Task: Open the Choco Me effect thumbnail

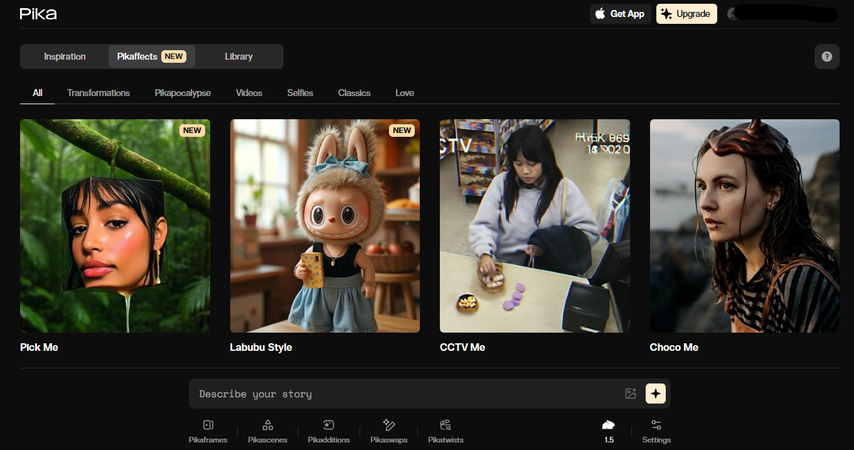Action: 745,226
